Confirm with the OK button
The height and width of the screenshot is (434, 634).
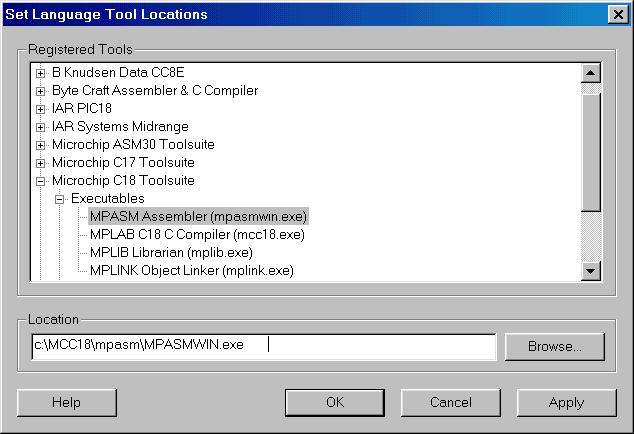click(x=335, y=403)
